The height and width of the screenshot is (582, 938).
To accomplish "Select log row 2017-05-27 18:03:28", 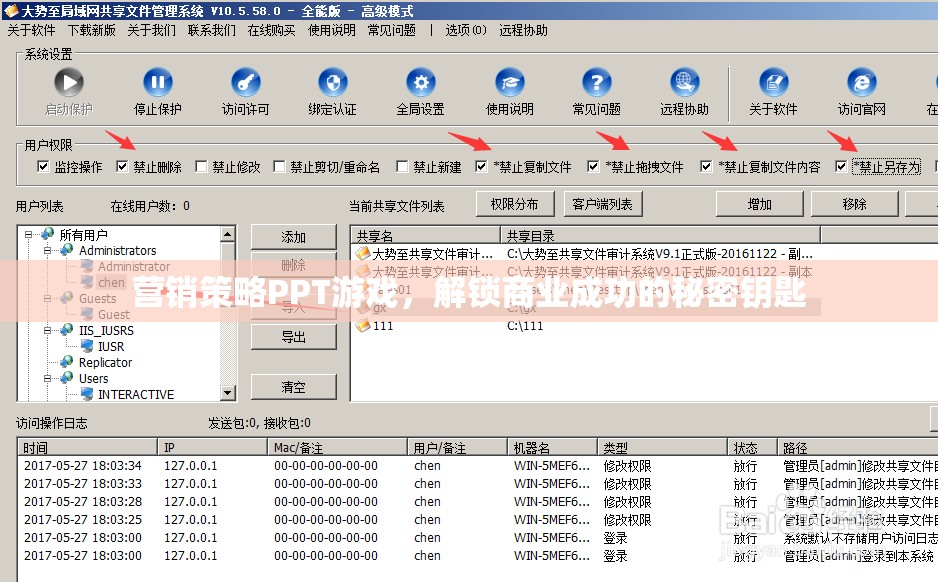I will [477, 501].
